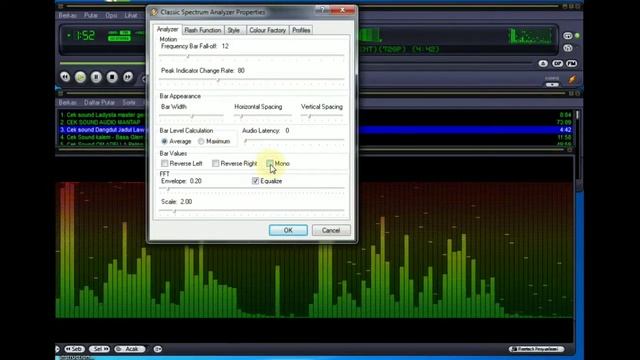Click previous track button in Winamp
This screenshot has height=360, width=640.
pos(65,77)
